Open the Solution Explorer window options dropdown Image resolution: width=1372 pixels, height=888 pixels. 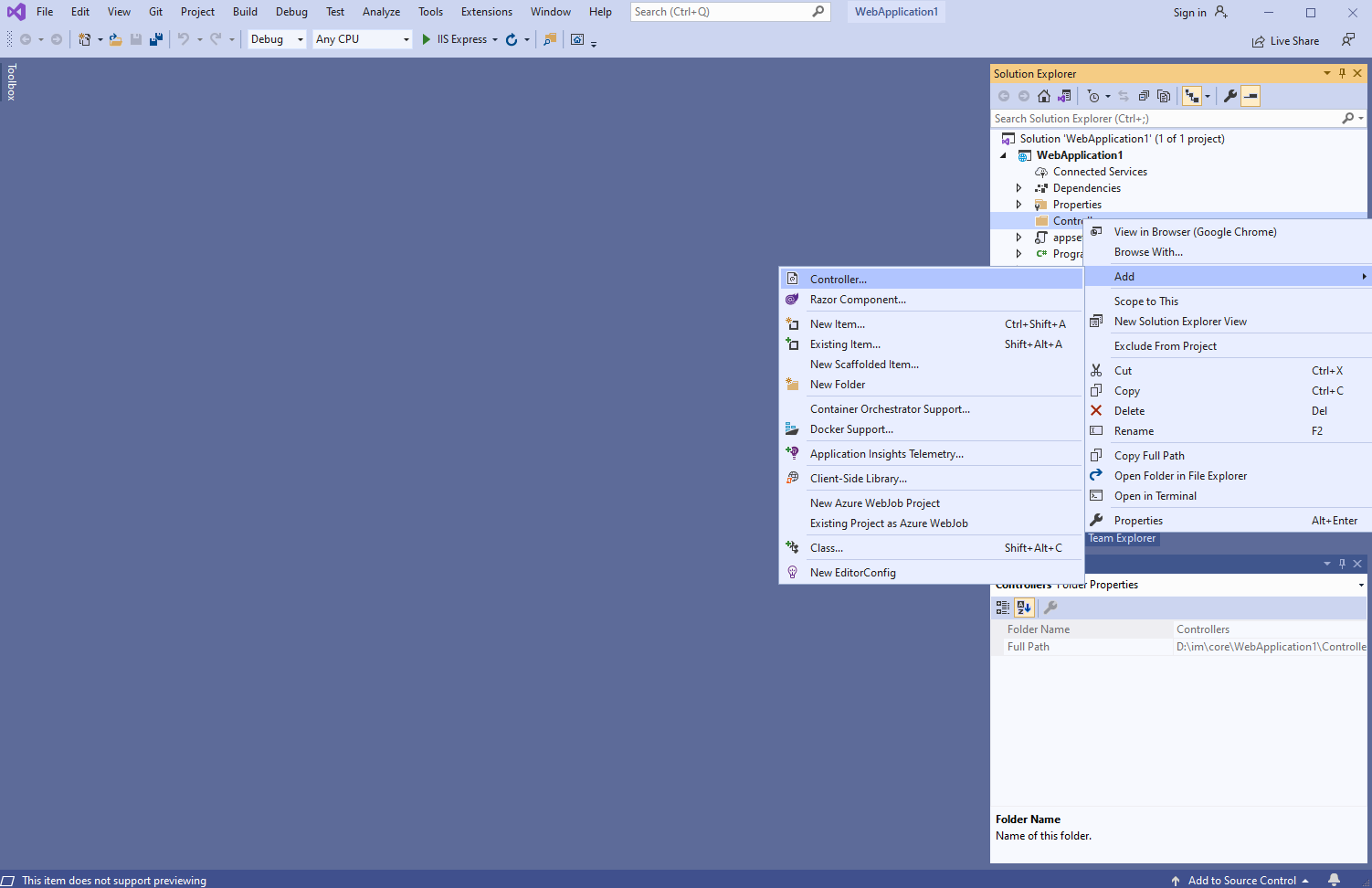(1327, 73)
